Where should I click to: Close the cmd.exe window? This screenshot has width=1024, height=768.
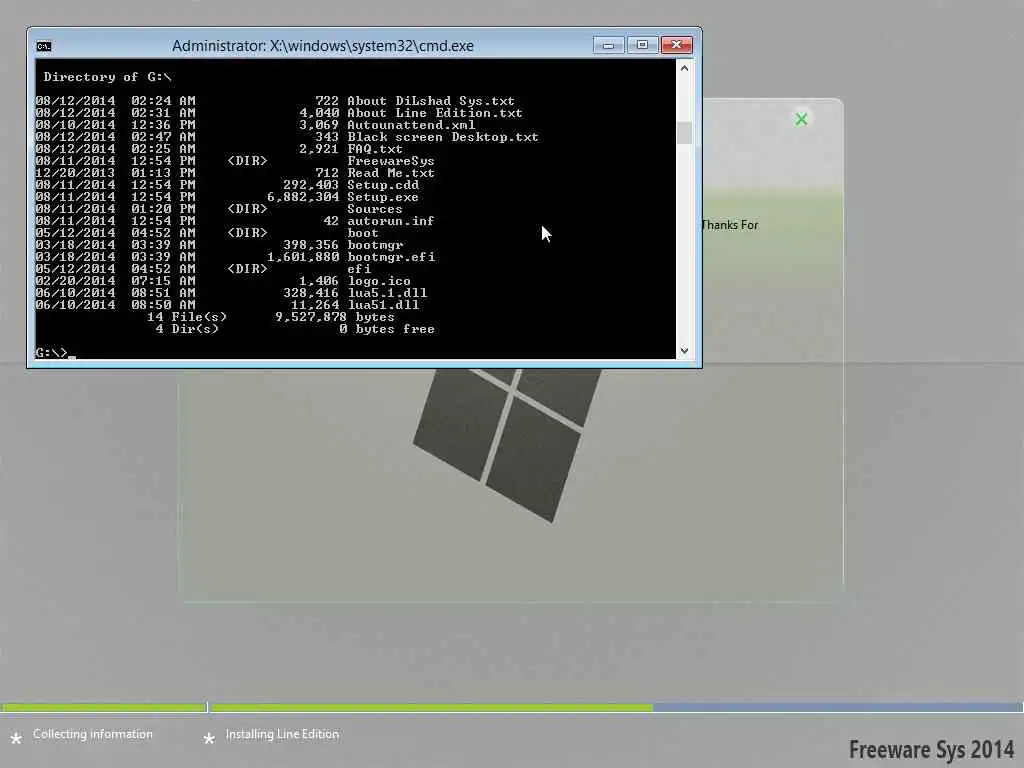click(677, 45)
